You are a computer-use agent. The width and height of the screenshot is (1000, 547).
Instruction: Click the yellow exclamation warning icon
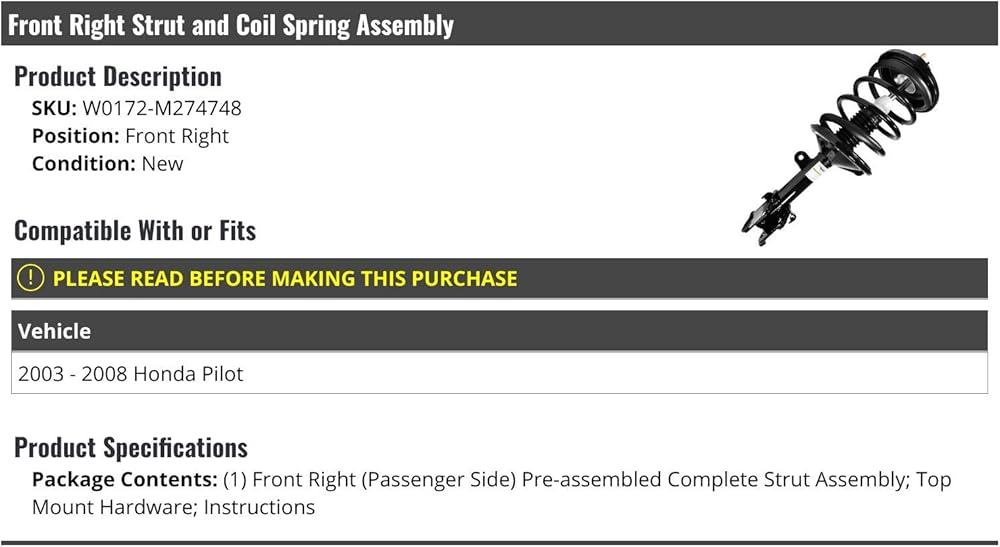[x=30, y=278]
